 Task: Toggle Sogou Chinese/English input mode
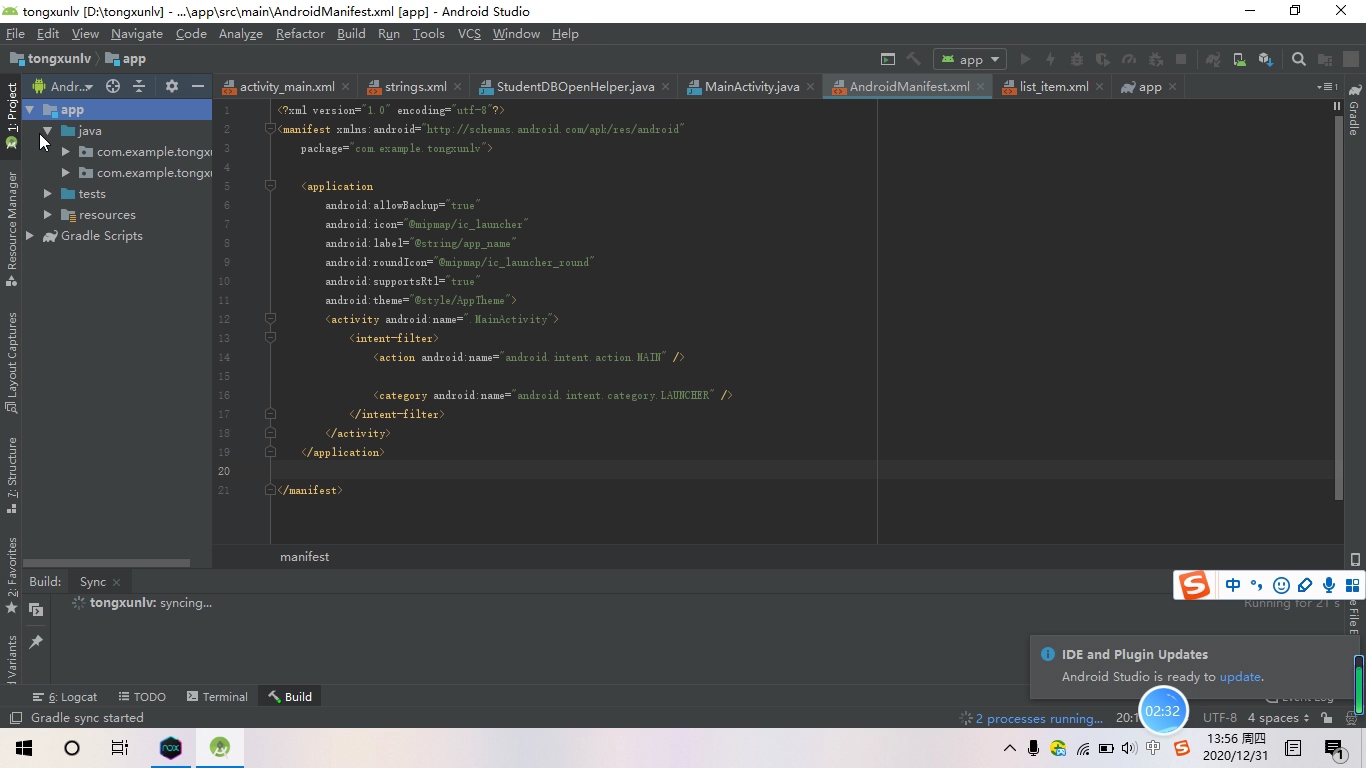(x=1233, y=585)
